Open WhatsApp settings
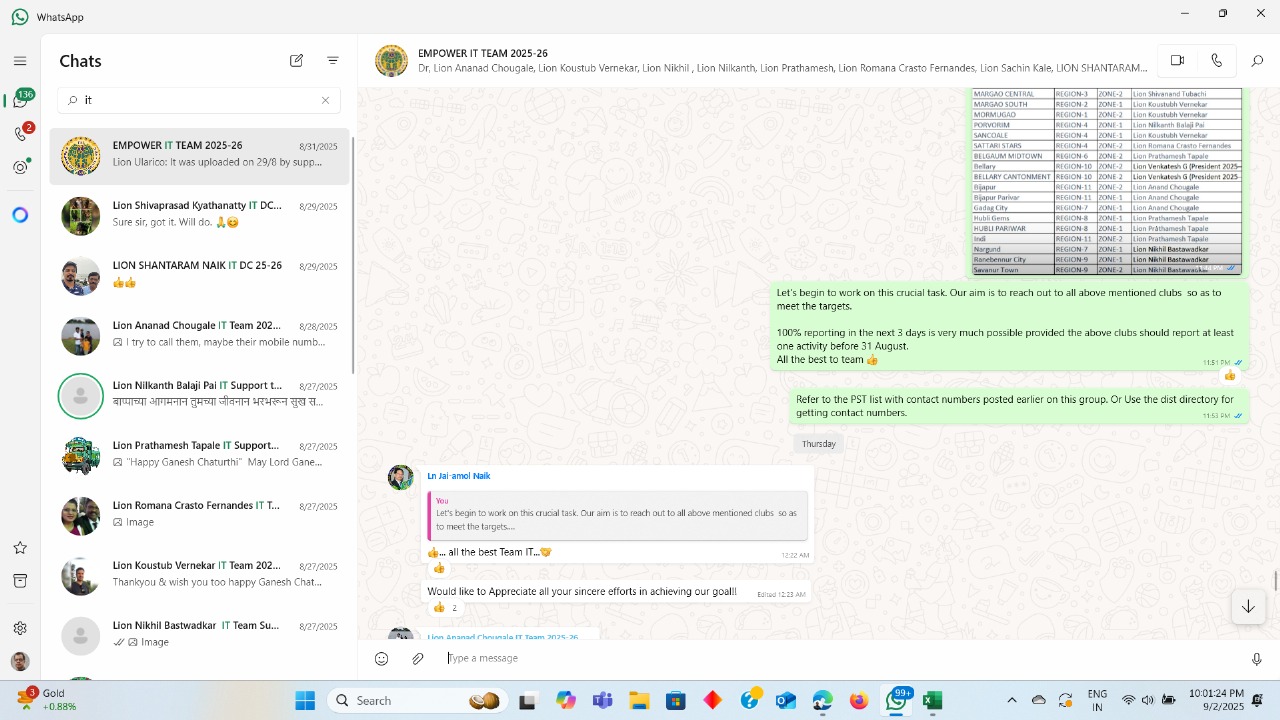This screenshot has width=1280, height=720. [x=20, y=628]
